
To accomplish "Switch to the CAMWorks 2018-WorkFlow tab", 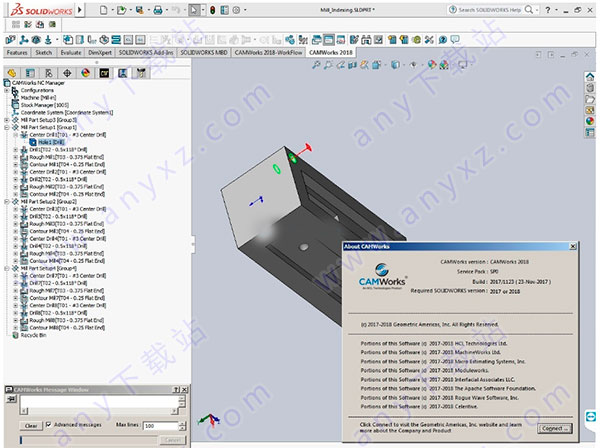I will pyautogui.click(x=269, y=53).
